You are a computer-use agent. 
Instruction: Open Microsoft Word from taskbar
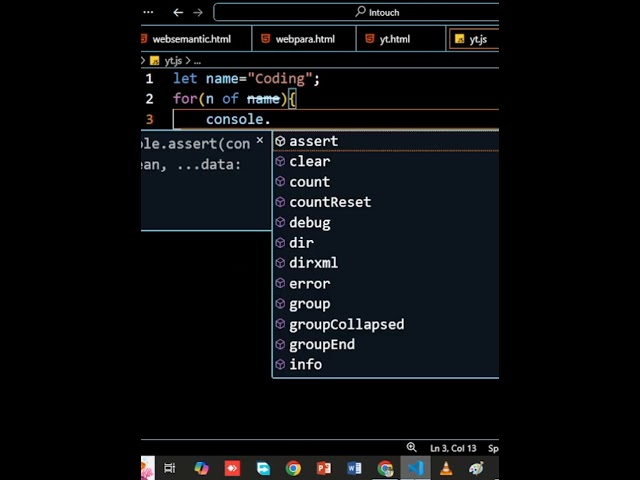(x=354, y=468)
